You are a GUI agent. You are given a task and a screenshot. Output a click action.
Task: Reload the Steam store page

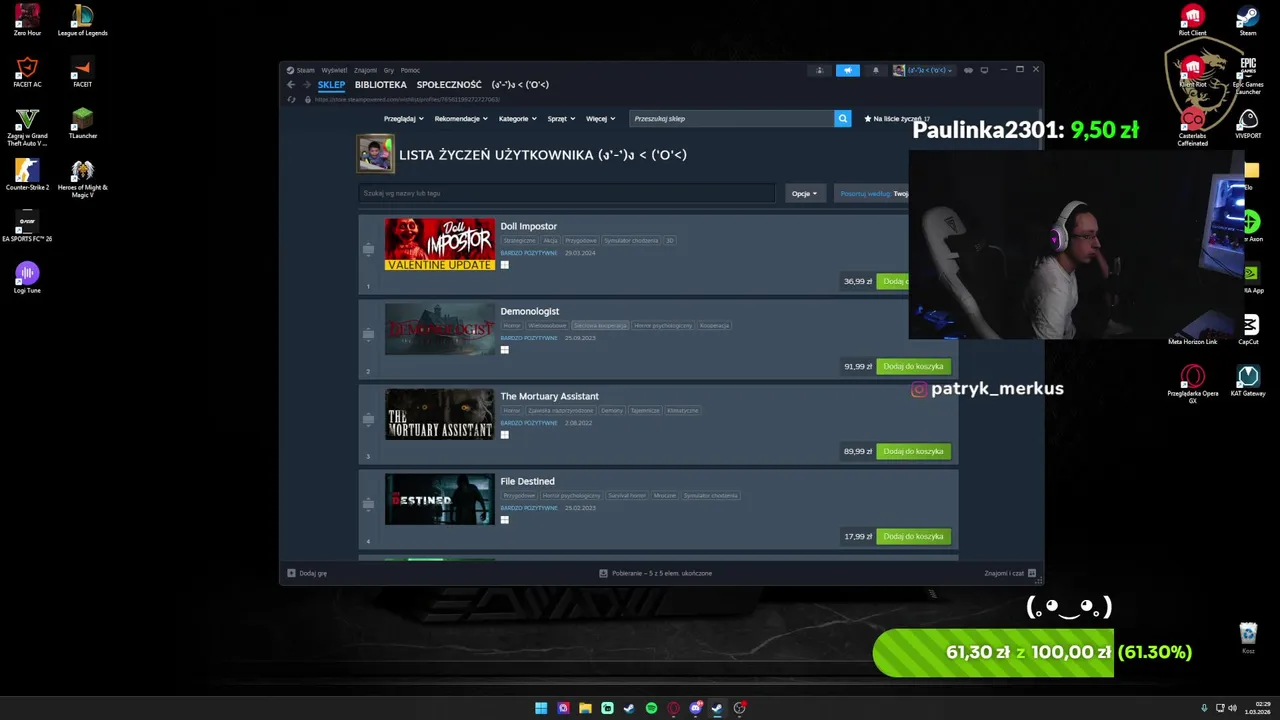point(291,99)
